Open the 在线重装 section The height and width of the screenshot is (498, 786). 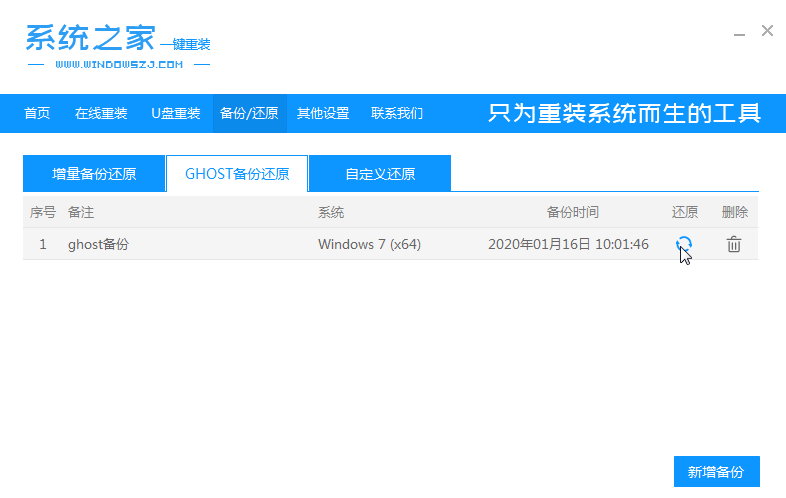point(101,113)
